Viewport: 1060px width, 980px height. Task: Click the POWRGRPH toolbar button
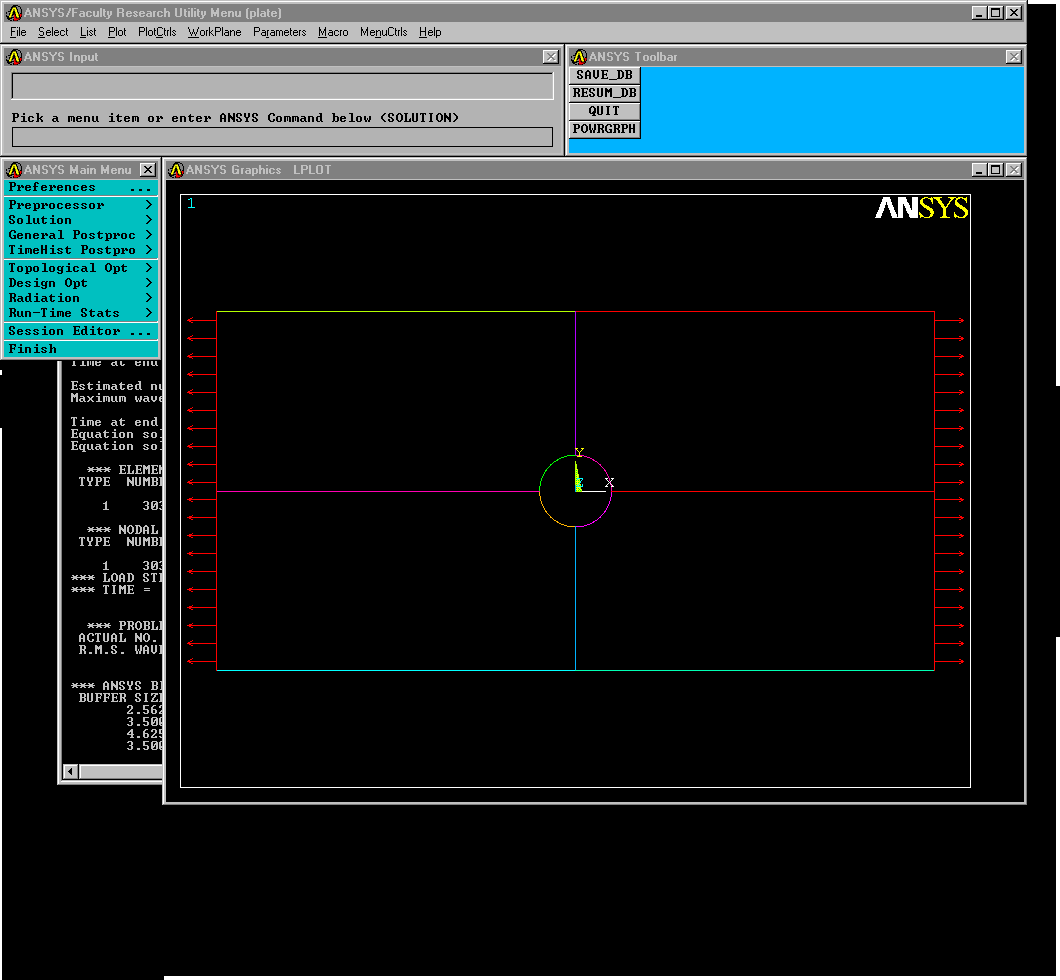604,129
